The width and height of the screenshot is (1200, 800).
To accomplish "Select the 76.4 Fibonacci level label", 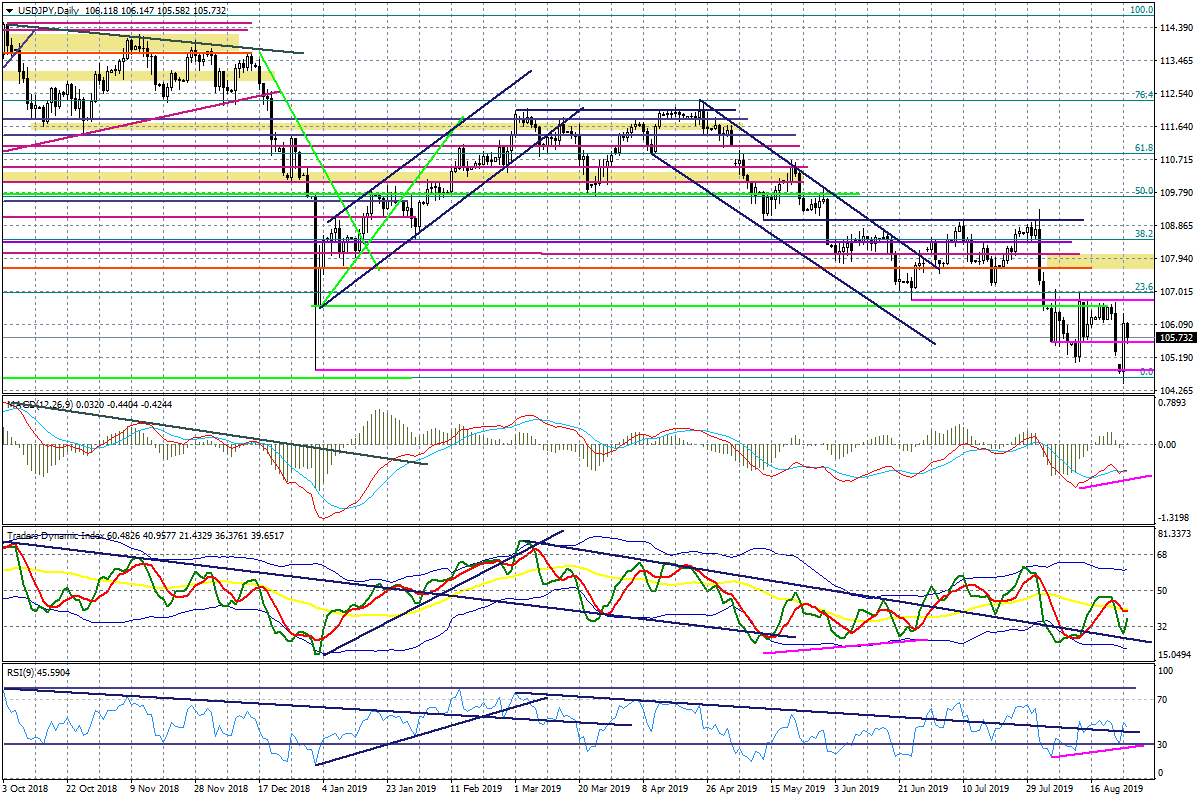I will point(1143,95).
